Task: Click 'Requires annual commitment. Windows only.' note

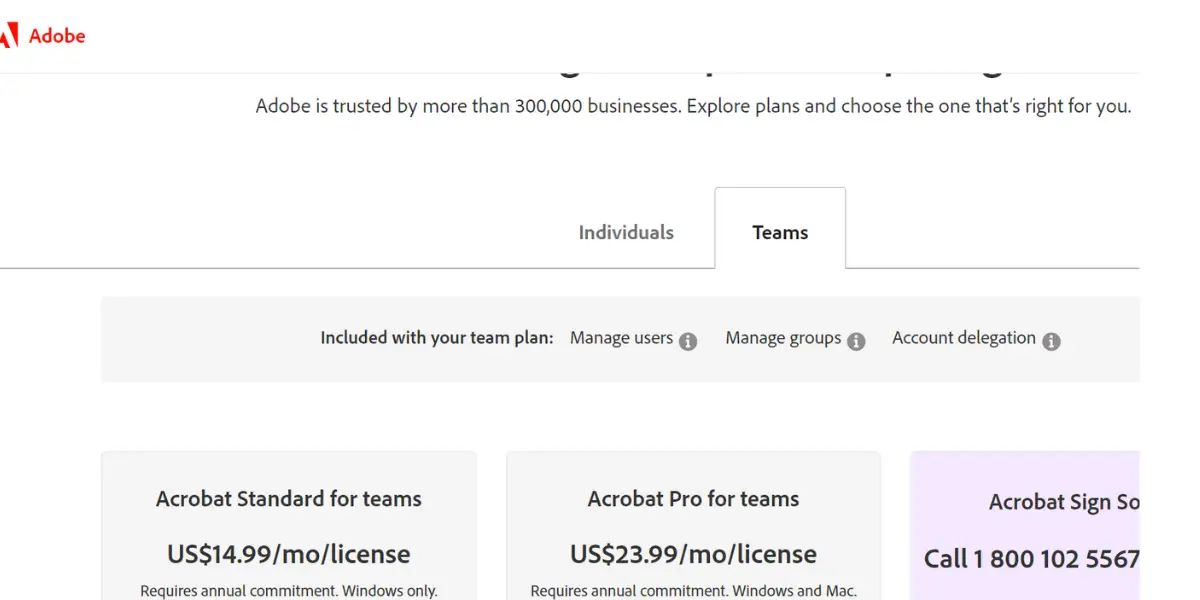Action: 289,591
